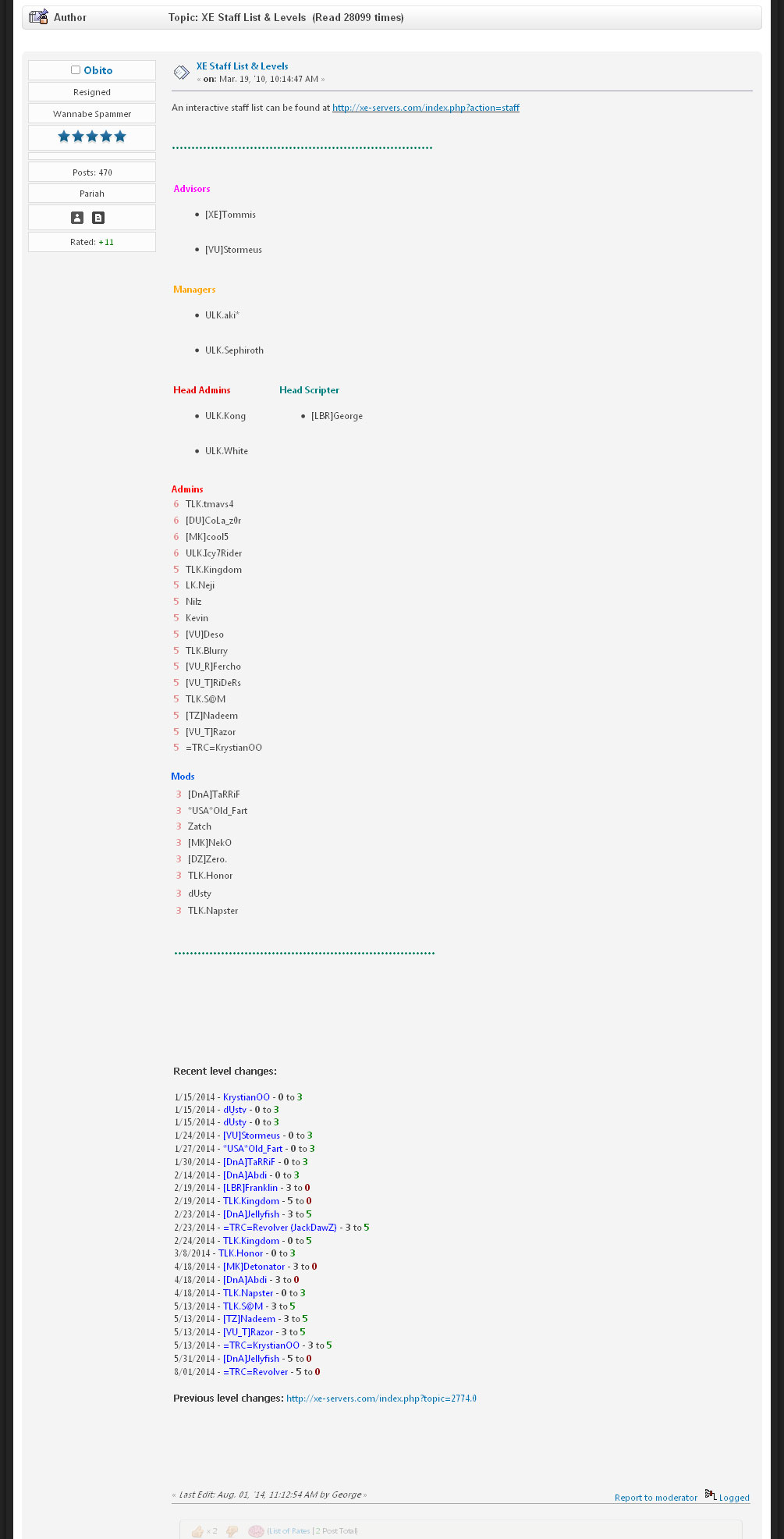
Task: Open [MK]Detonator link in level changes
Action: tap(254, 1267)
